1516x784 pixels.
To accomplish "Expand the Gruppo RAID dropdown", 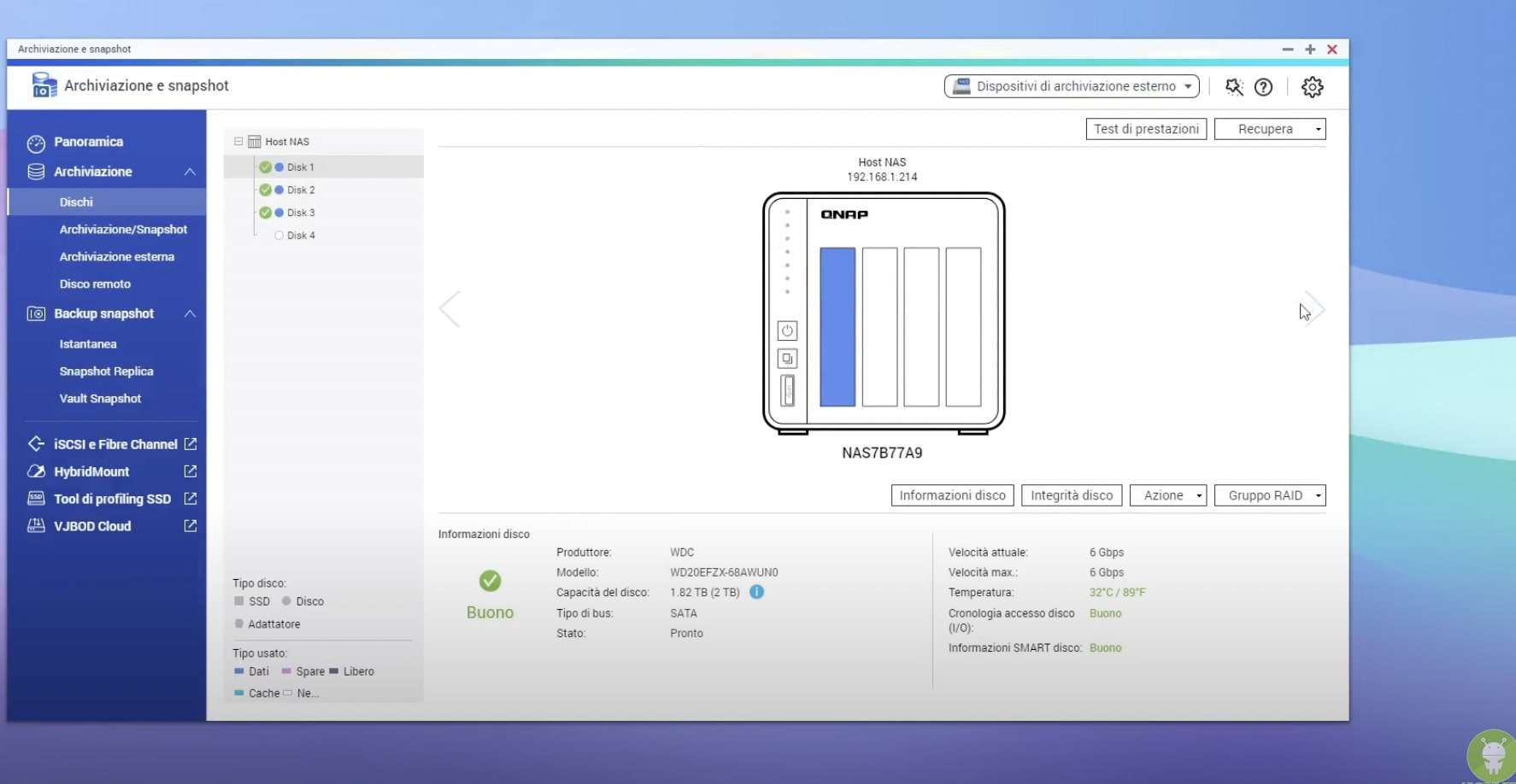I will coord(1270,495).
